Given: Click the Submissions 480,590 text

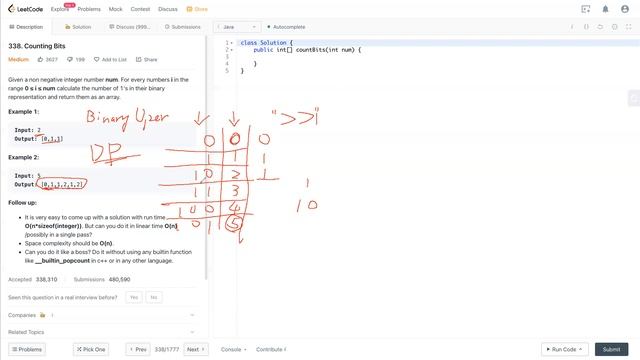Looking at the screenshot, I should click(102, 280).
